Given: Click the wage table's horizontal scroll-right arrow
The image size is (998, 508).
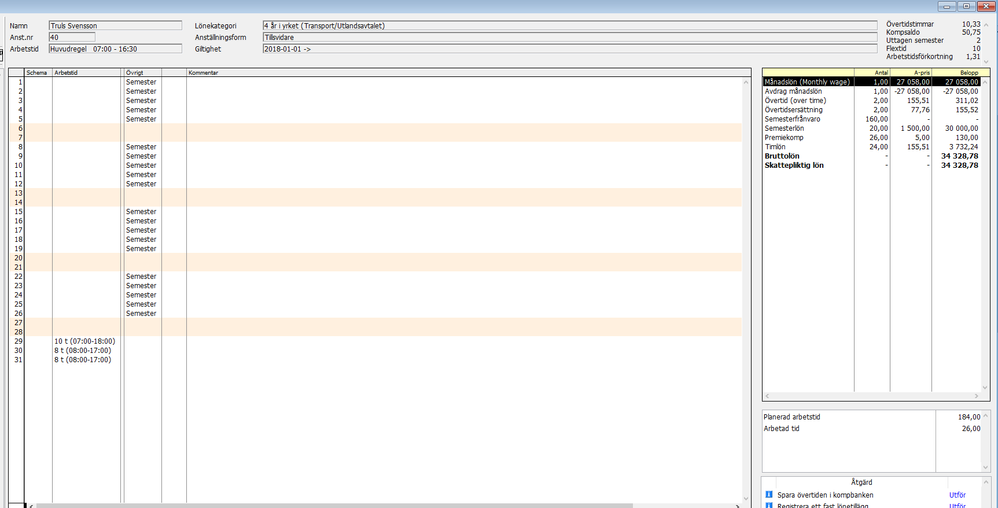Looking at the screenshot, I should click(977, 397).
